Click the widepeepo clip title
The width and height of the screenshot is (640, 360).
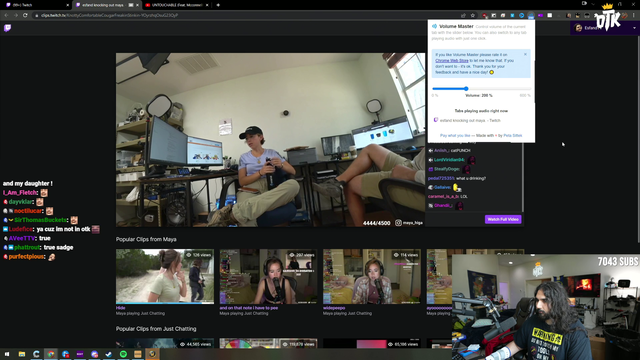pyautogui.click(x=334, y=308)
